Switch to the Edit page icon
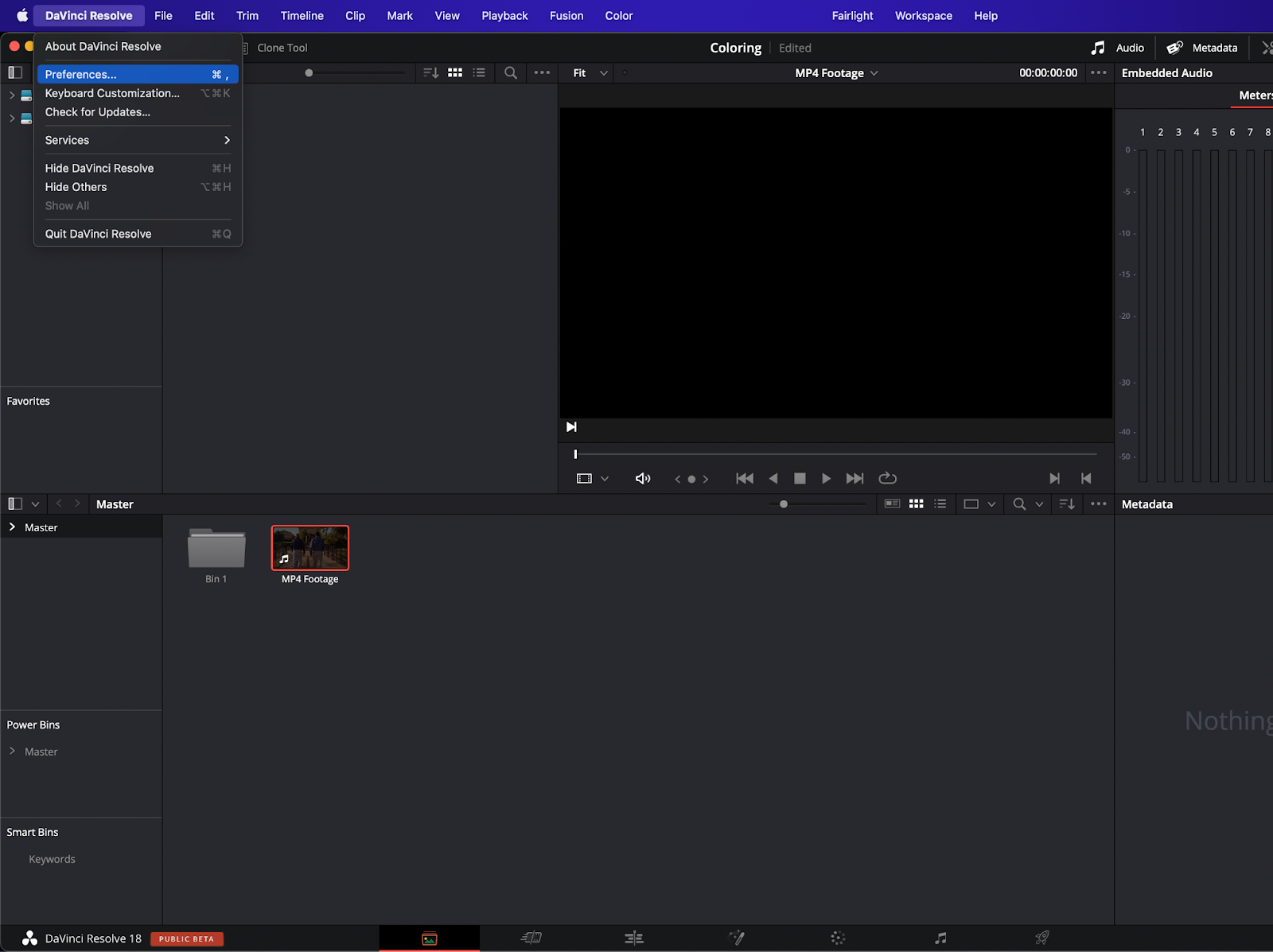 tap(634, 938)
